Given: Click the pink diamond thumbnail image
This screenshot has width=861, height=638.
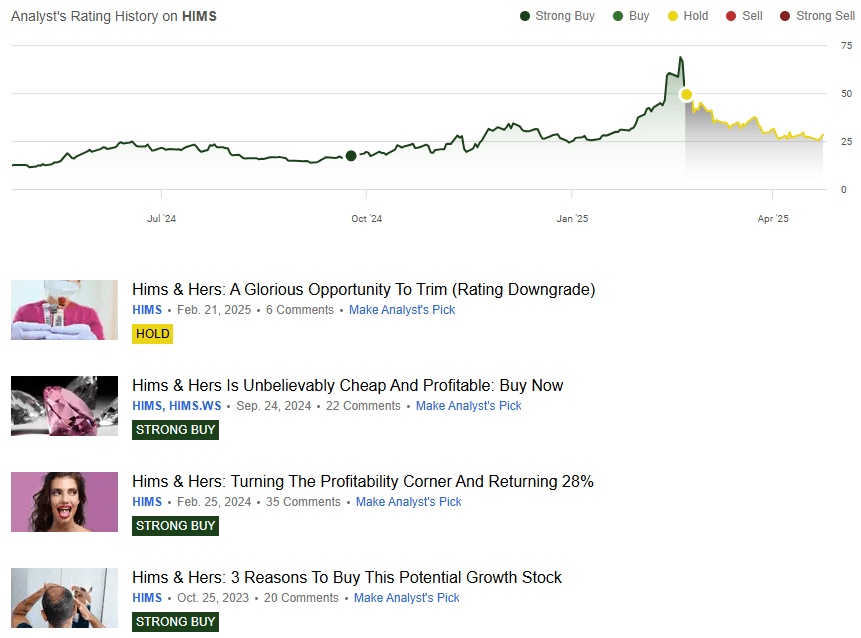Looking at the screenshot, I should point(64,406).
